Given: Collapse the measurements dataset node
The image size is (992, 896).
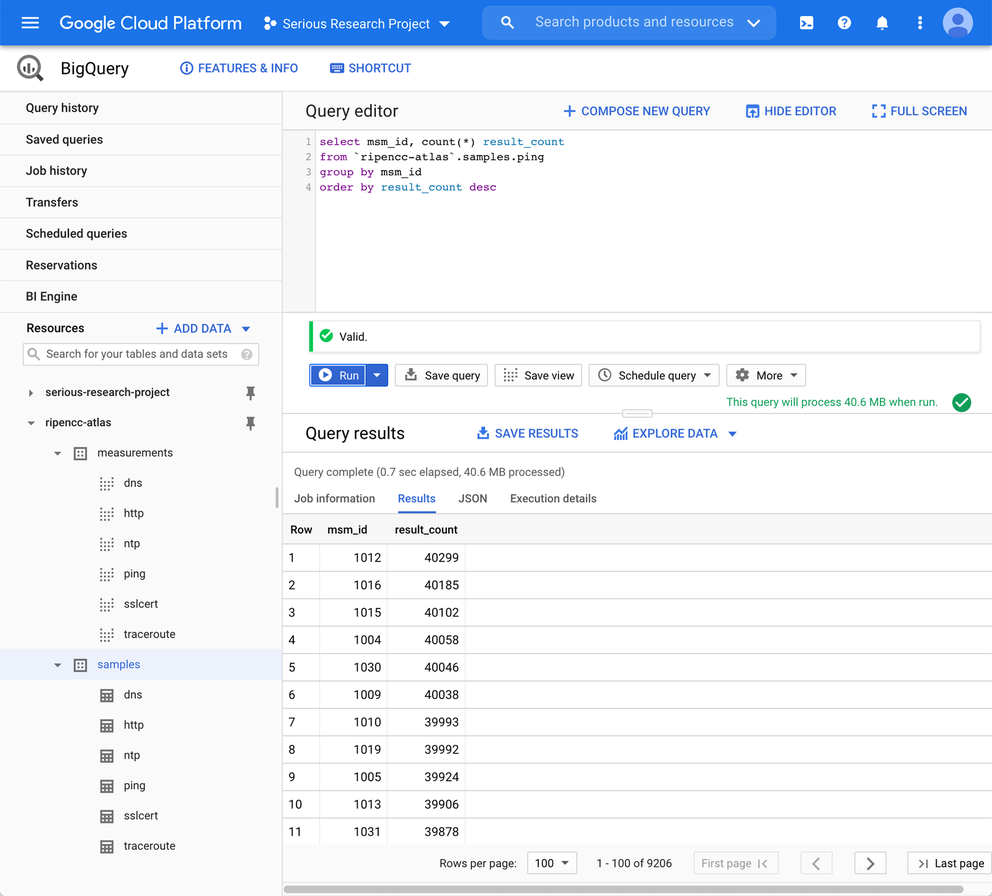Looking at the screenshot, I should (58, 453).
